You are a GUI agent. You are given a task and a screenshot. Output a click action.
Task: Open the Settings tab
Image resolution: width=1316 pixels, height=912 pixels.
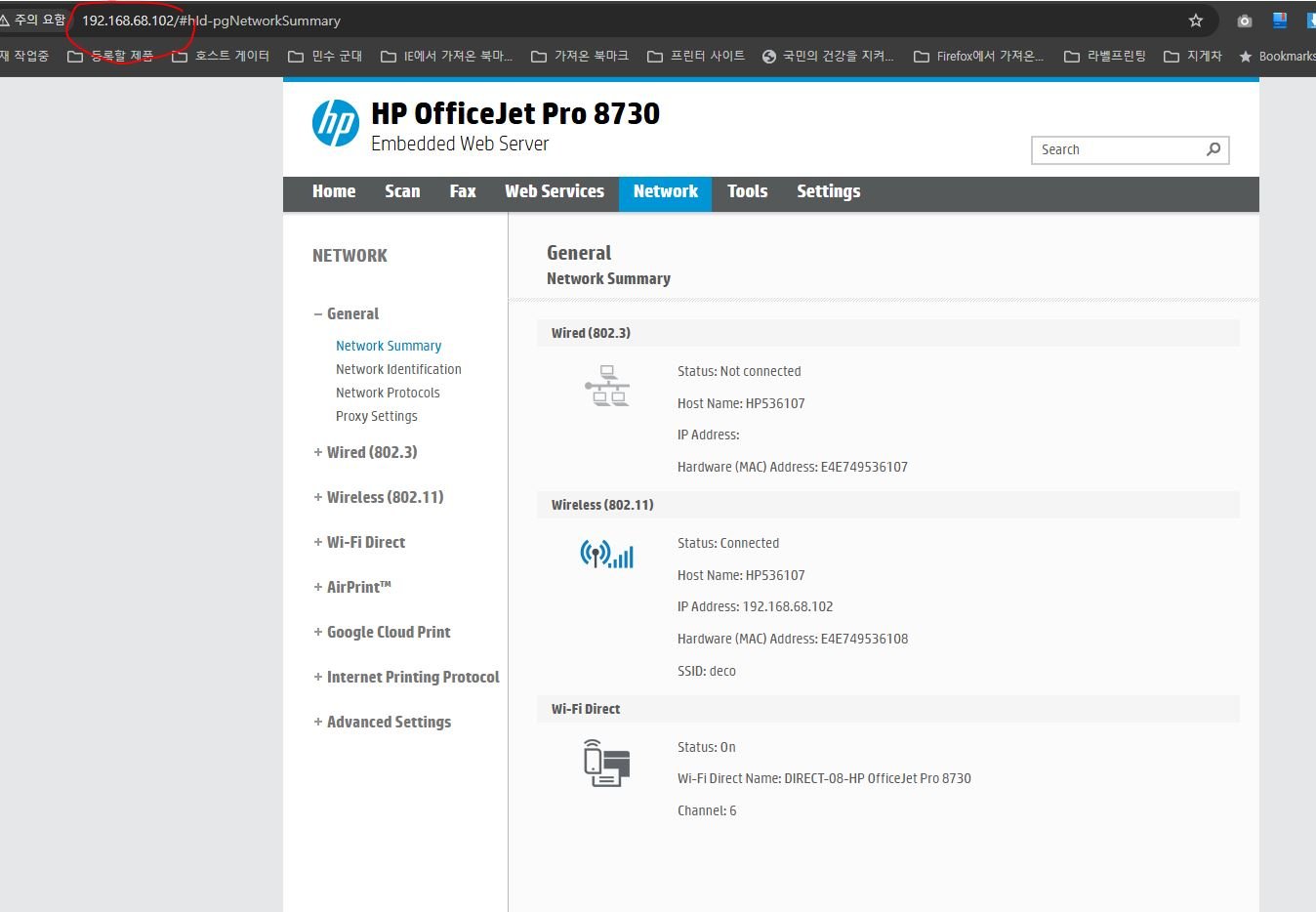829,191
